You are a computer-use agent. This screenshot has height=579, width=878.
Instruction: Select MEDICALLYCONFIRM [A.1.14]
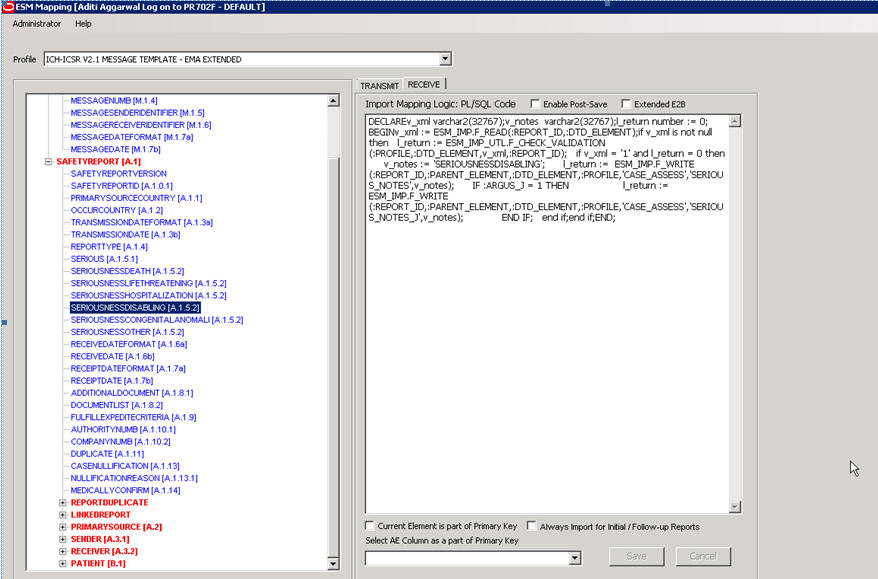(x=125, y=491)
